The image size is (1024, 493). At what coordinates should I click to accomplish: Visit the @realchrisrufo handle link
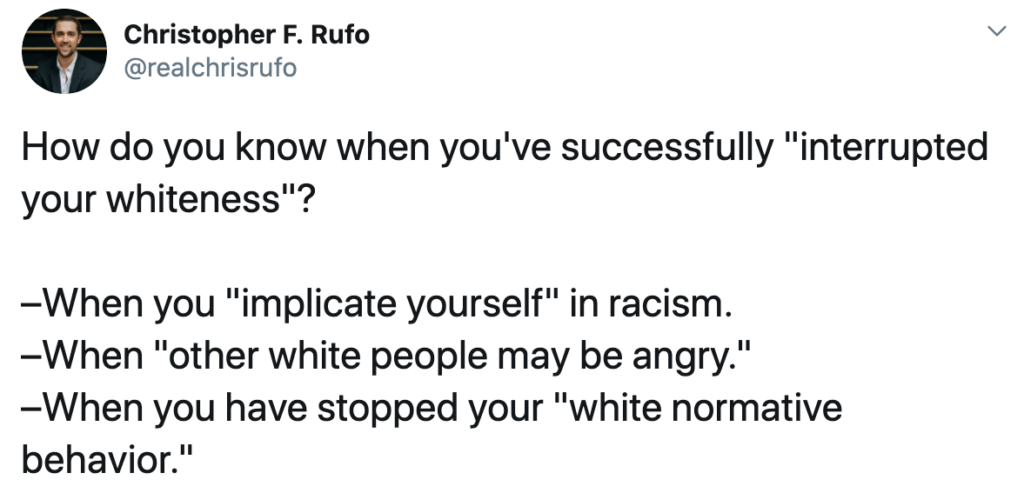click(210, 67)
